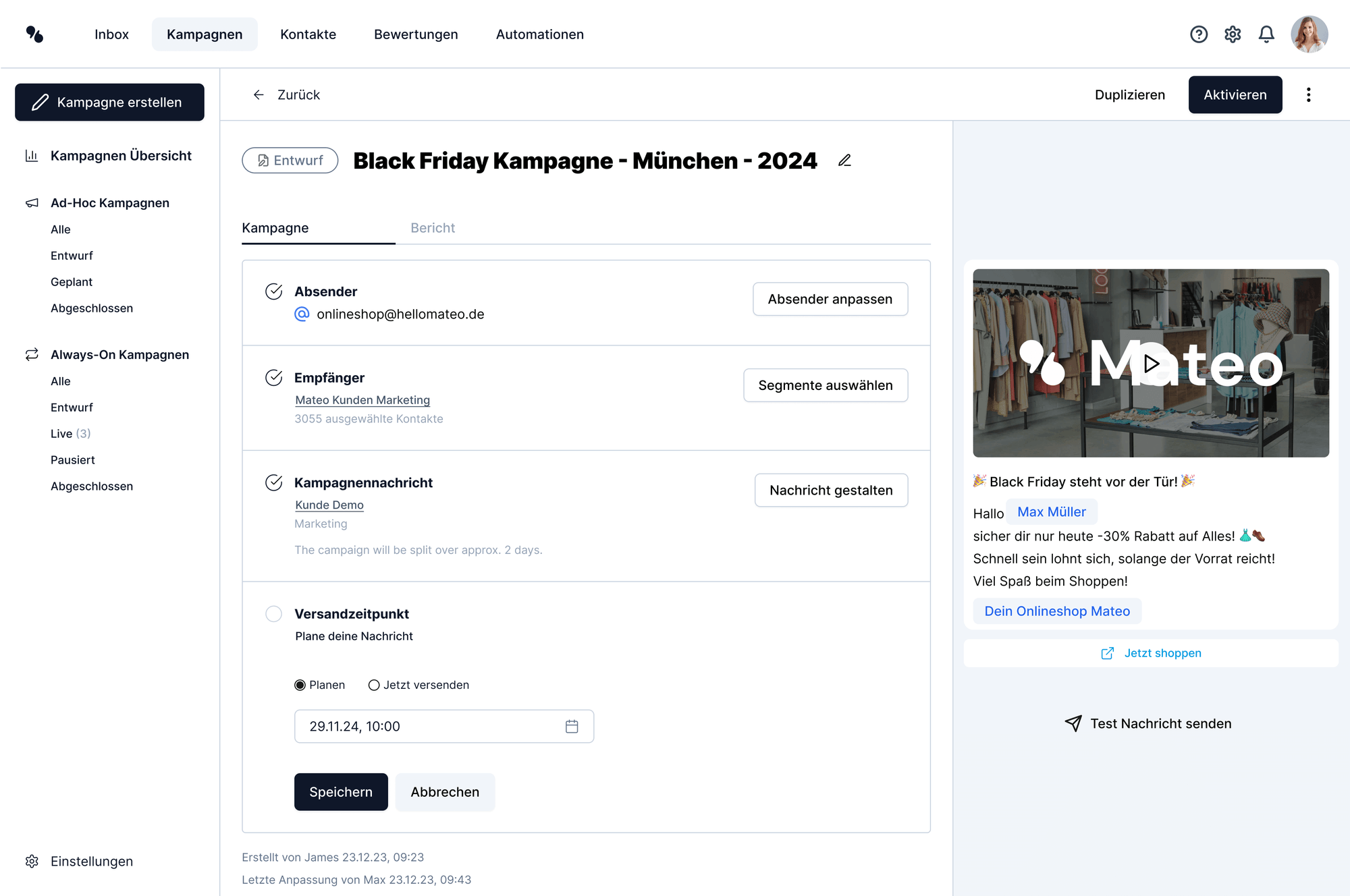Click the date-time field showing 29.11.24, 10:00
The height and width of the screenshot is (896, 1350).
tap(444, 727)
